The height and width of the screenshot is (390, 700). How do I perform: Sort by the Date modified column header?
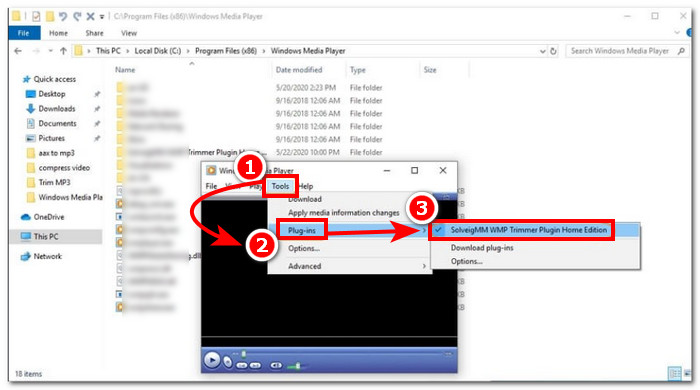point(299,70)
